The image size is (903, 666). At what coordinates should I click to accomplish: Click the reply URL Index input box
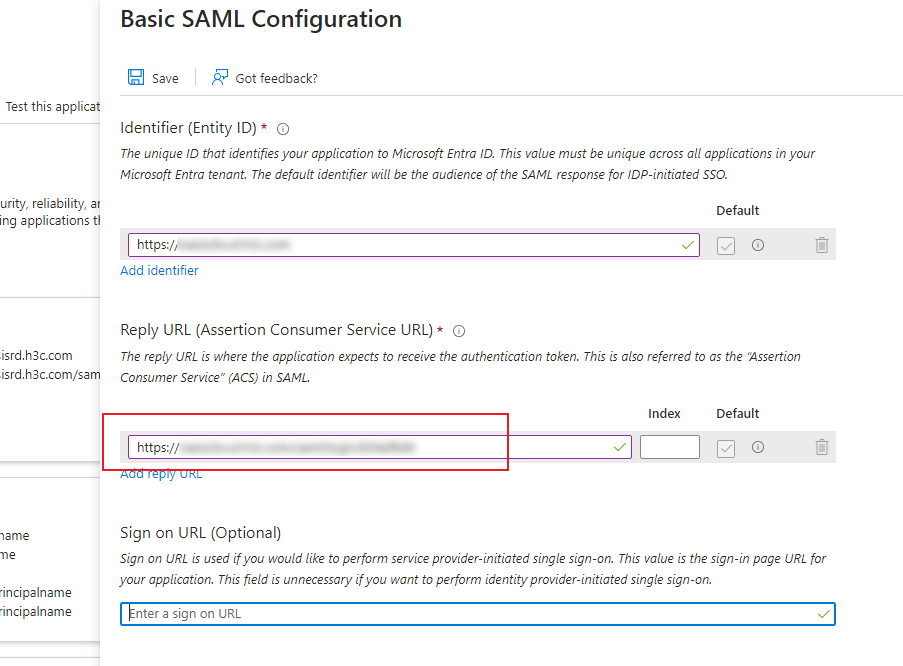pos(670,447)
